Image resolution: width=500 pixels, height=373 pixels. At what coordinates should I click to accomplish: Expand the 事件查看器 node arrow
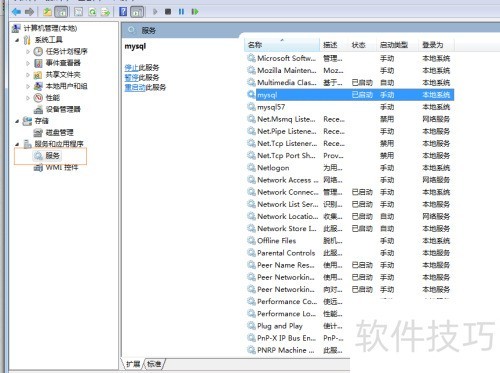click(x=28, y=63)
